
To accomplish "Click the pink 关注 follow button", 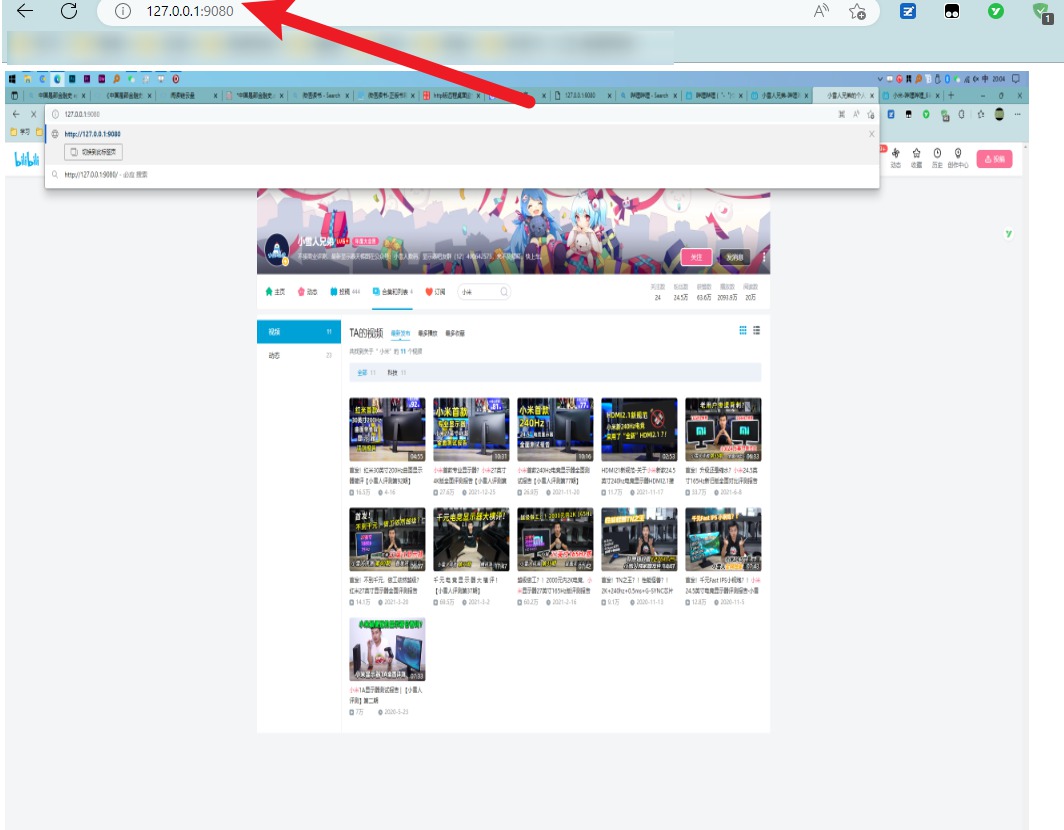I will [x=697, y=257].
